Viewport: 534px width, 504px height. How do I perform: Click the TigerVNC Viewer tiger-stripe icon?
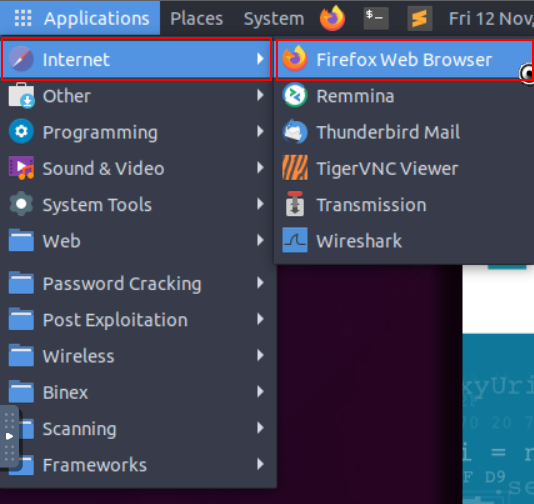tap(295, 168)
